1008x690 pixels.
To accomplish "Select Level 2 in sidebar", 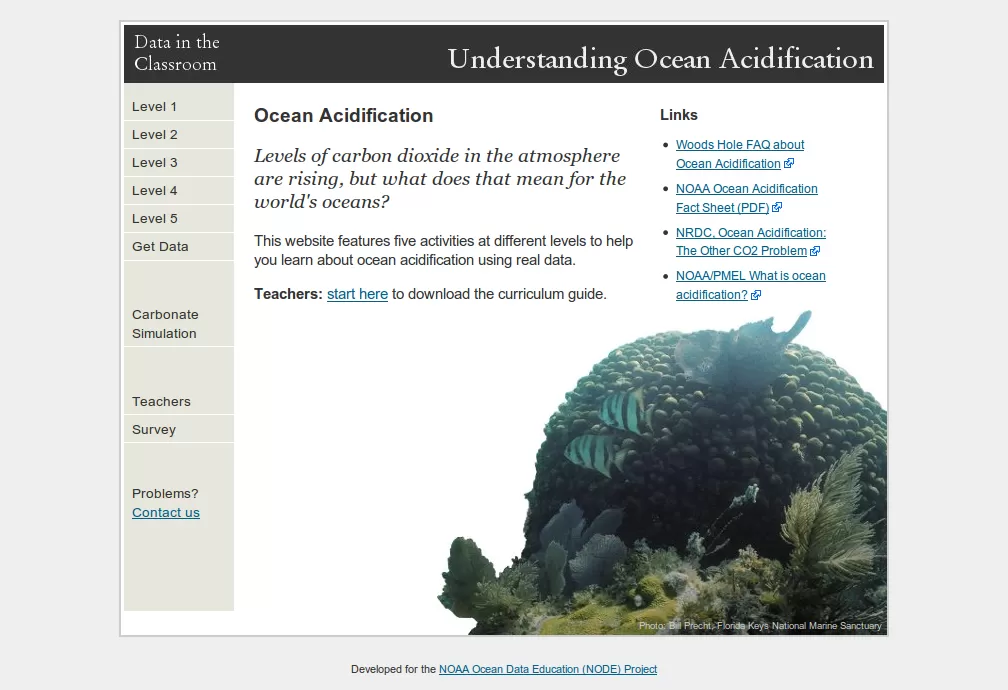I will pyautogui.click(x=155, y=135).
